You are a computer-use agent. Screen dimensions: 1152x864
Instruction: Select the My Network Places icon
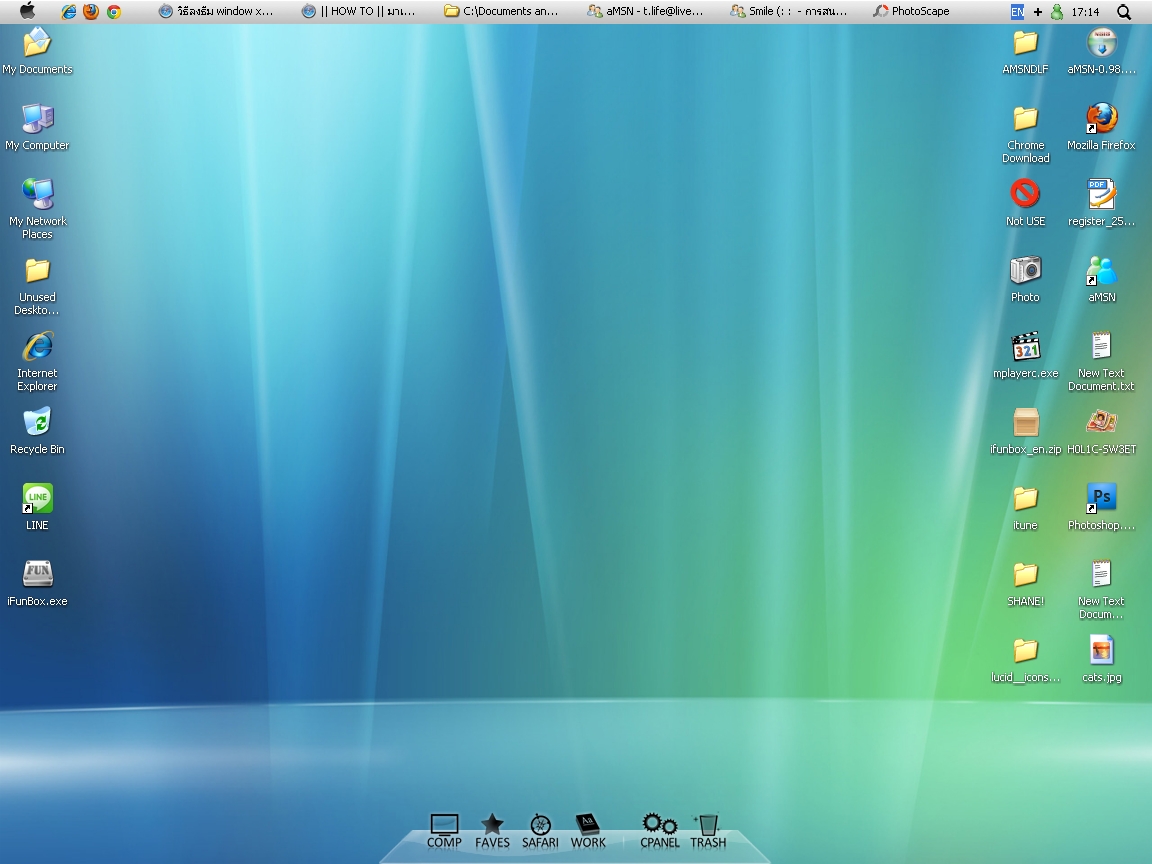click(x=37, y=209)
